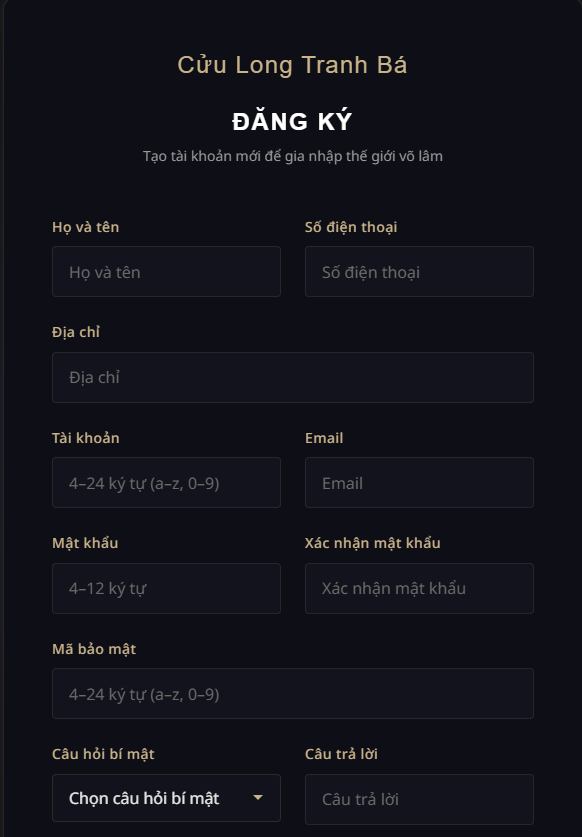This screenshot has height=837, width=582.
Task: Click into the 'Số điện thoại' input box
Action: coord(419,272)
